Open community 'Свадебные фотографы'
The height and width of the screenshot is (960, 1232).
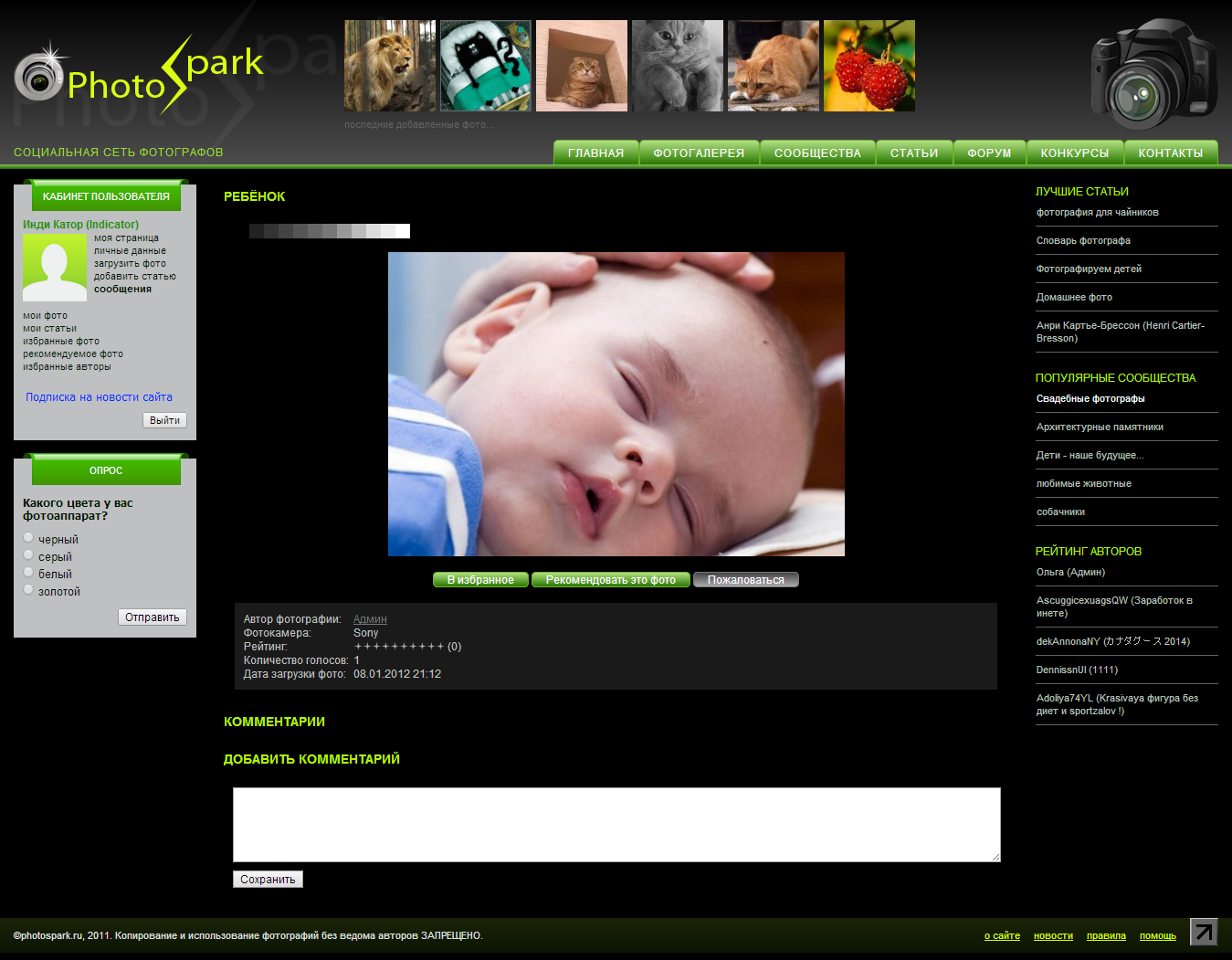coord(1090,398)
